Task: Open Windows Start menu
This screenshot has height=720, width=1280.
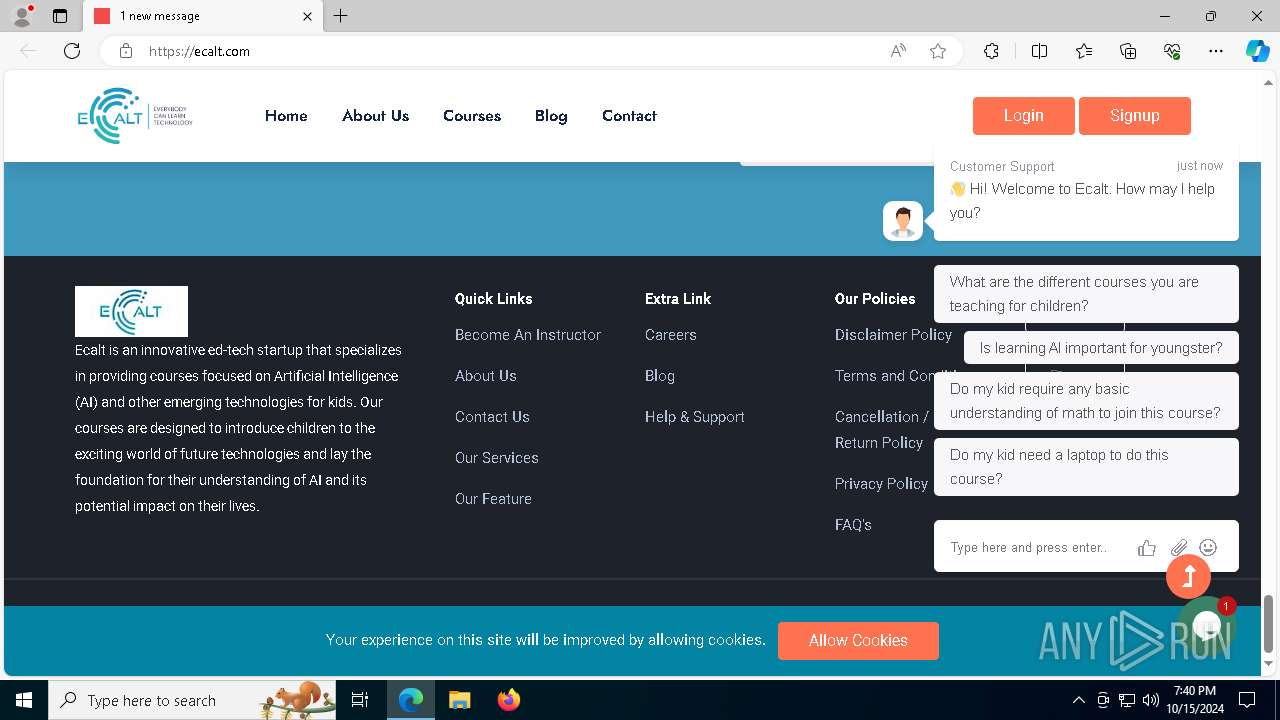Action: pos(24,700)
